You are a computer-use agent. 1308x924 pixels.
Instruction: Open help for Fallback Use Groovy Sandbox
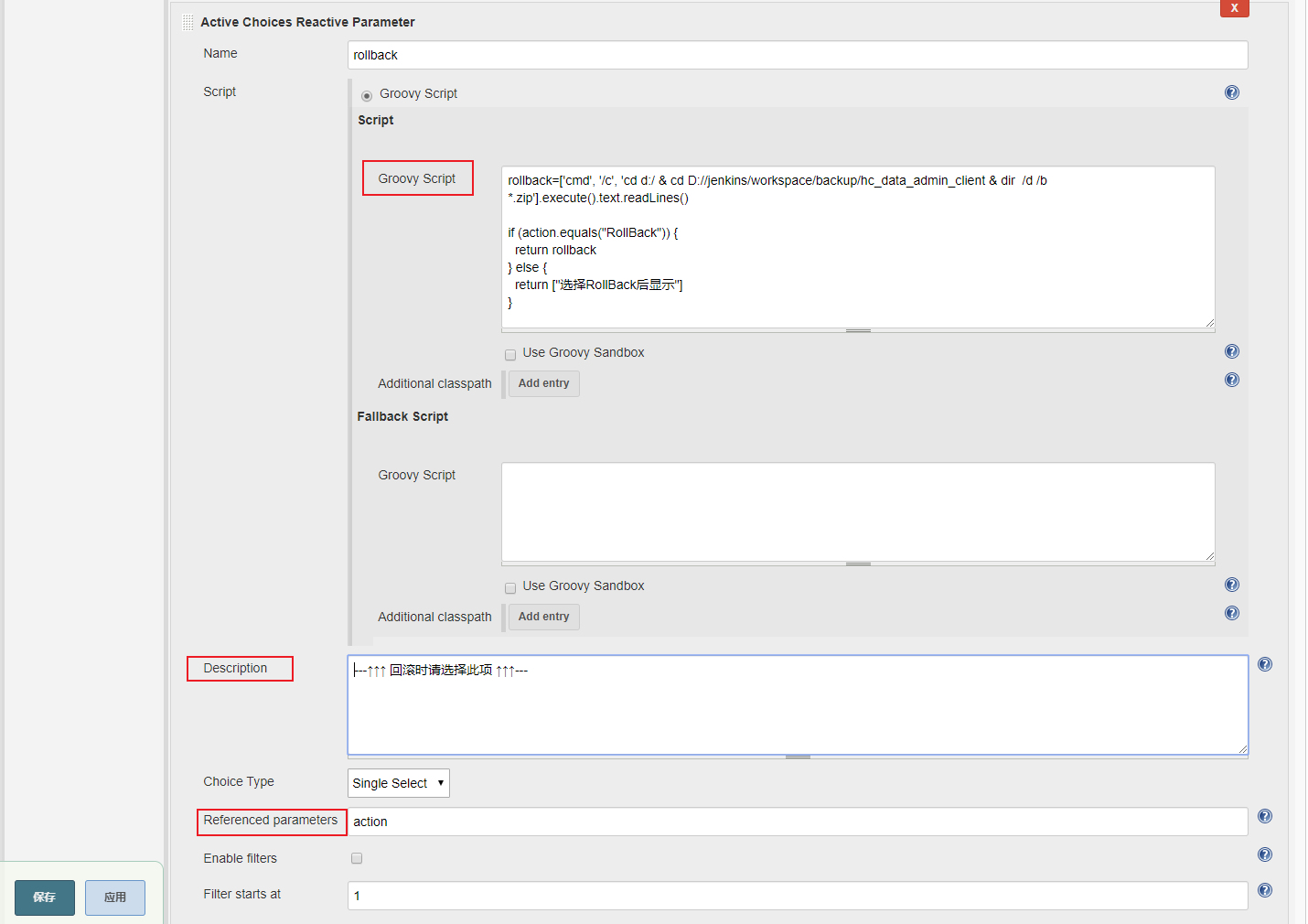pyautogui.click(x=1231, y=585)
